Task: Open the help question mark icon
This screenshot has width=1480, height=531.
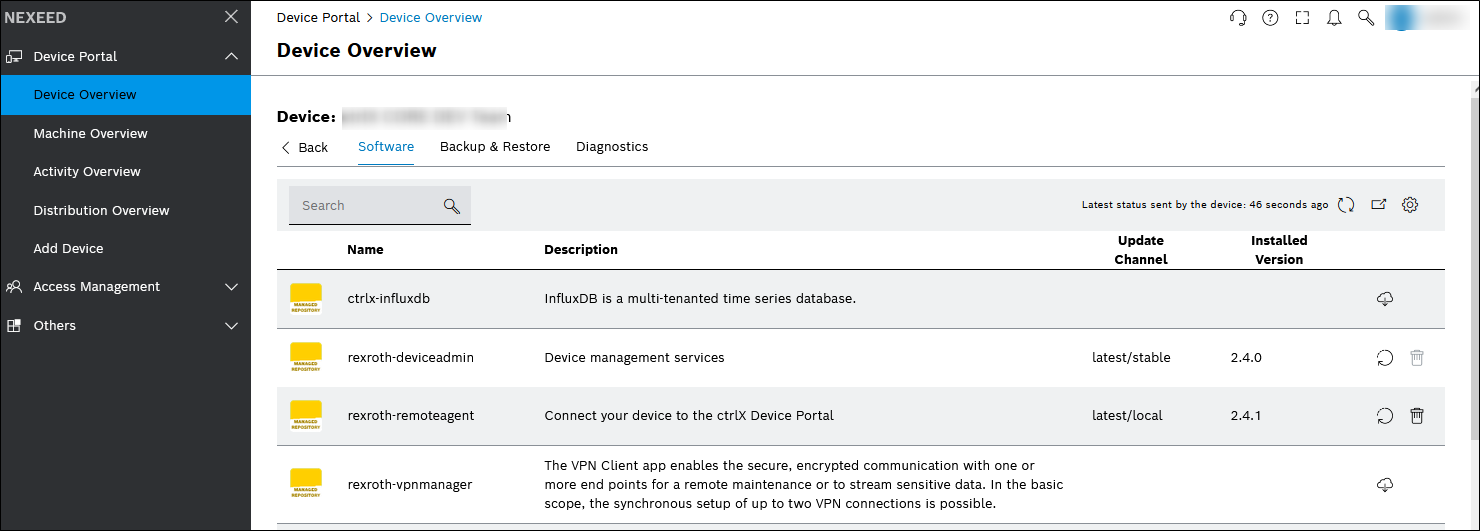Action: click(x=1270, y=18)
